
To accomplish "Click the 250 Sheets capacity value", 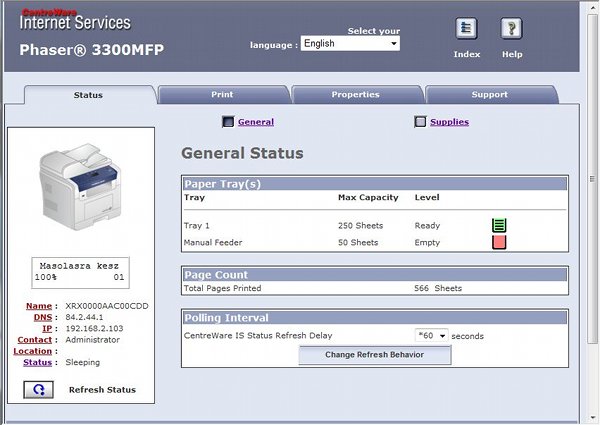I will (360, 226).
